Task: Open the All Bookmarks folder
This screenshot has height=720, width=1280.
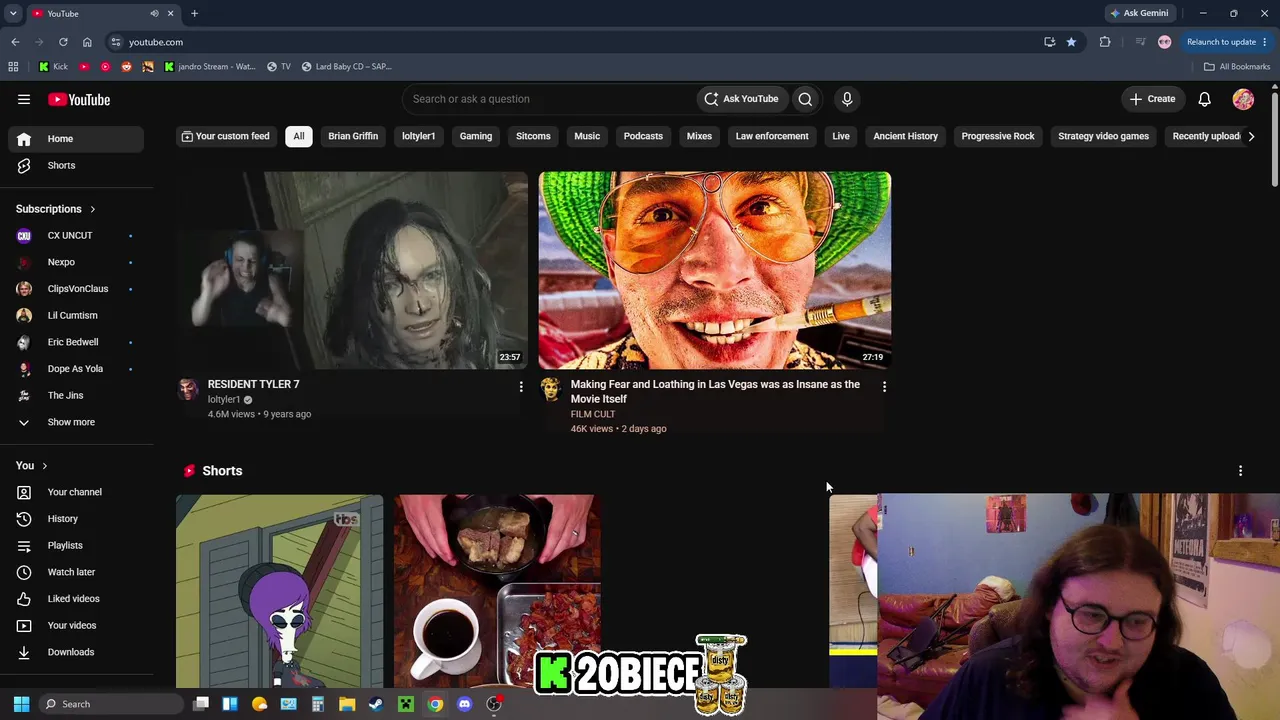Action: point(1237,67)
